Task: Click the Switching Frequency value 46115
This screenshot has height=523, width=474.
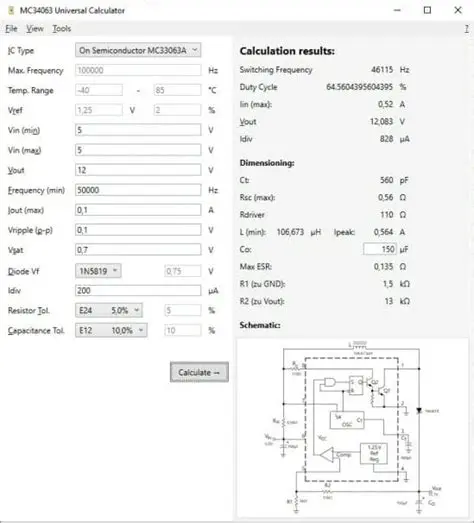Action: (x=382, y=70)
